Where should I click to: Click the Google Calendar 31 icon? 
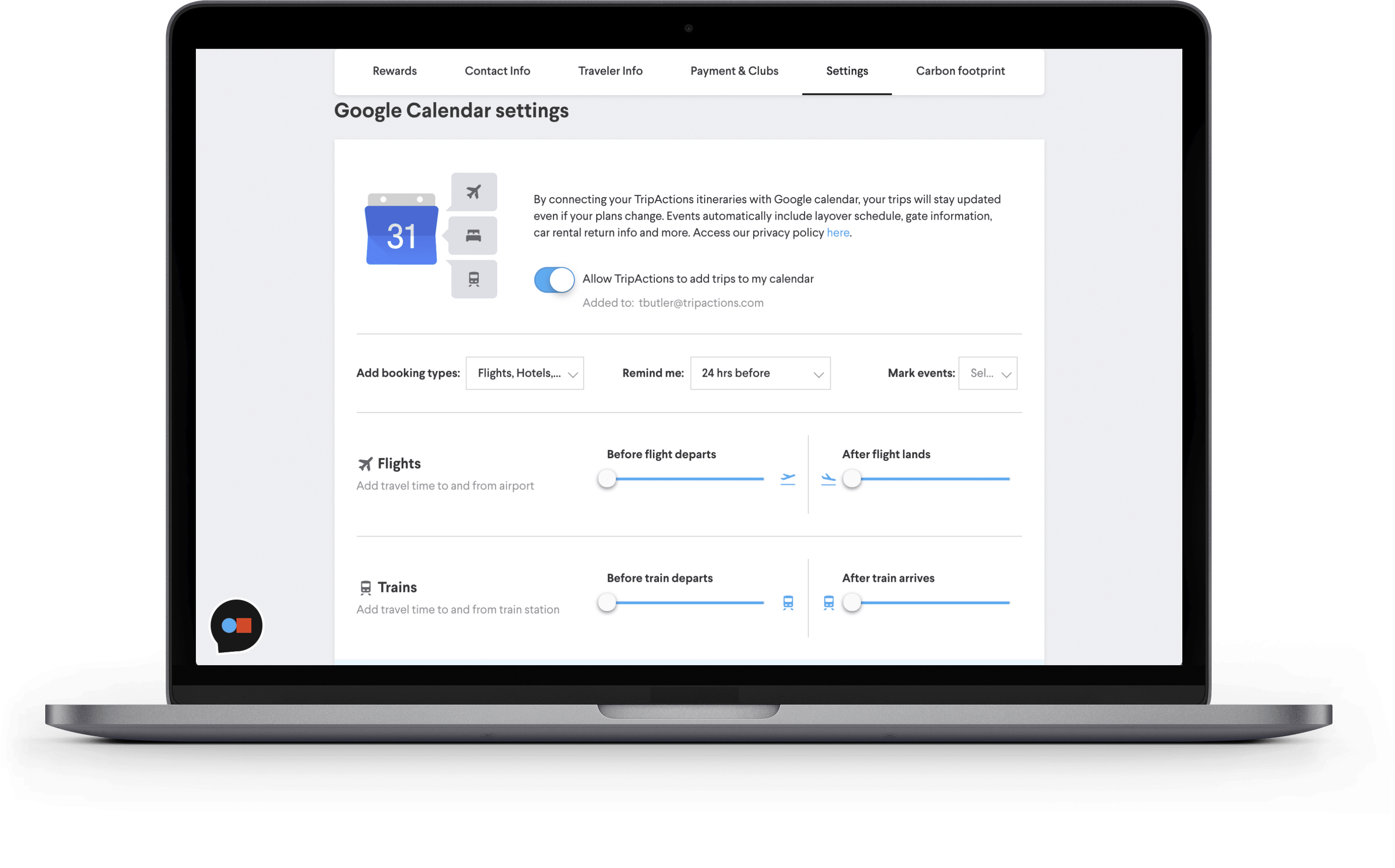coord(402,229)
